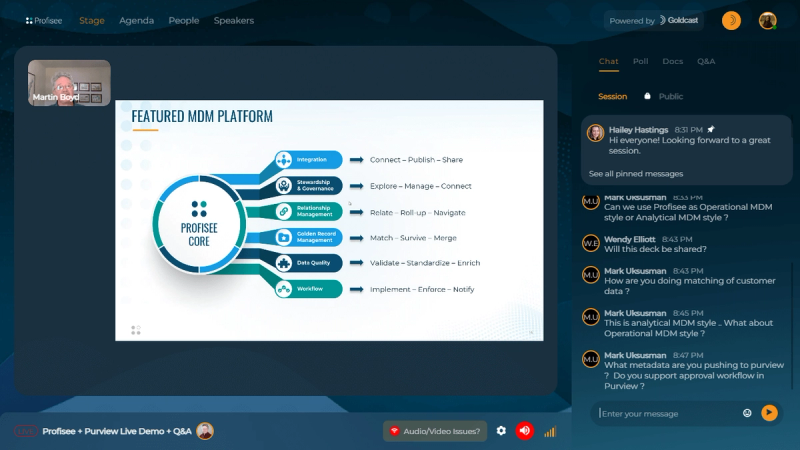The width and height of the screenshot is (800, 450).
Task: Open See all pinned messages
Action: [636, 174]
